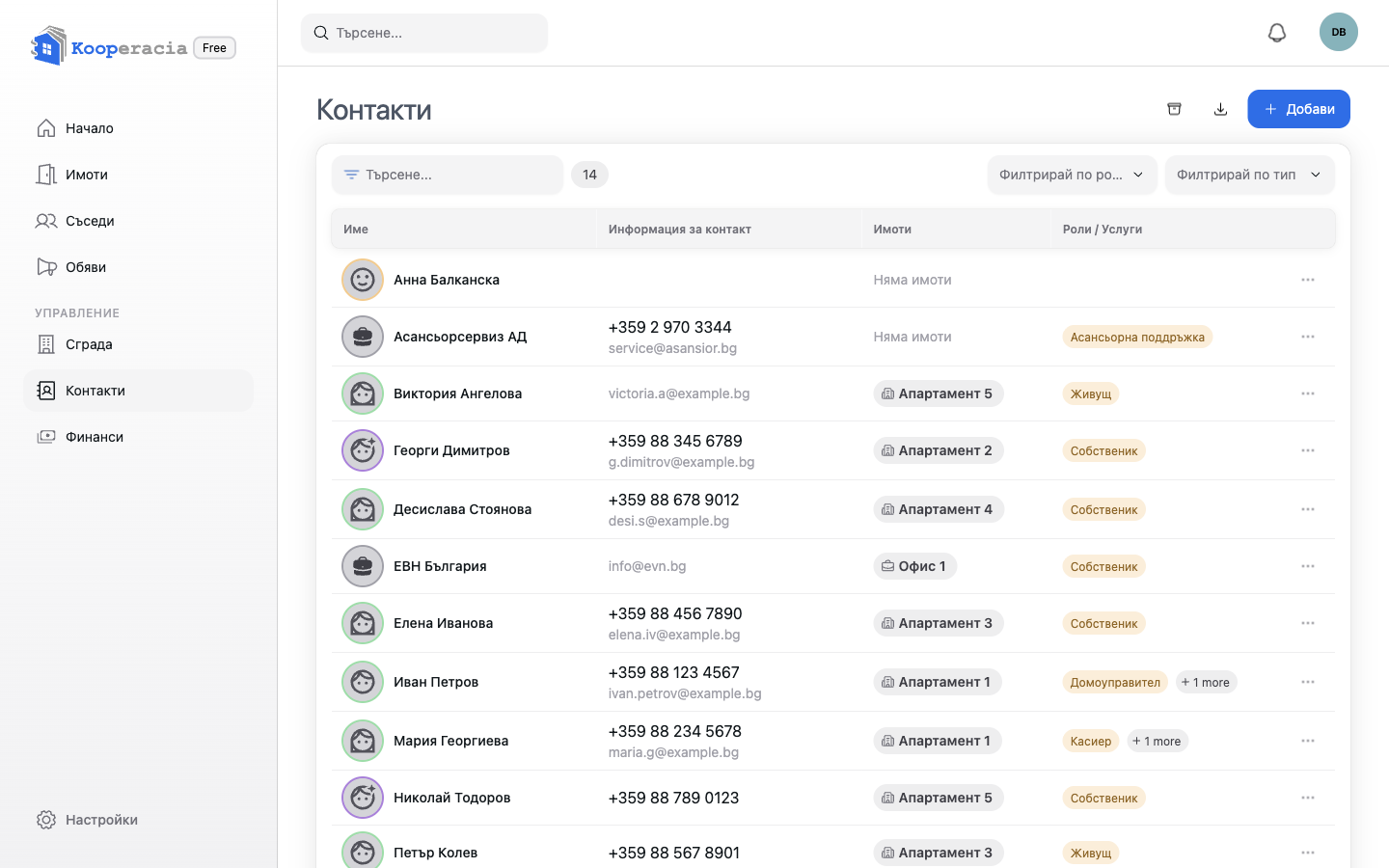
Task: Sort by the Име column header
Action: [356, 230]
